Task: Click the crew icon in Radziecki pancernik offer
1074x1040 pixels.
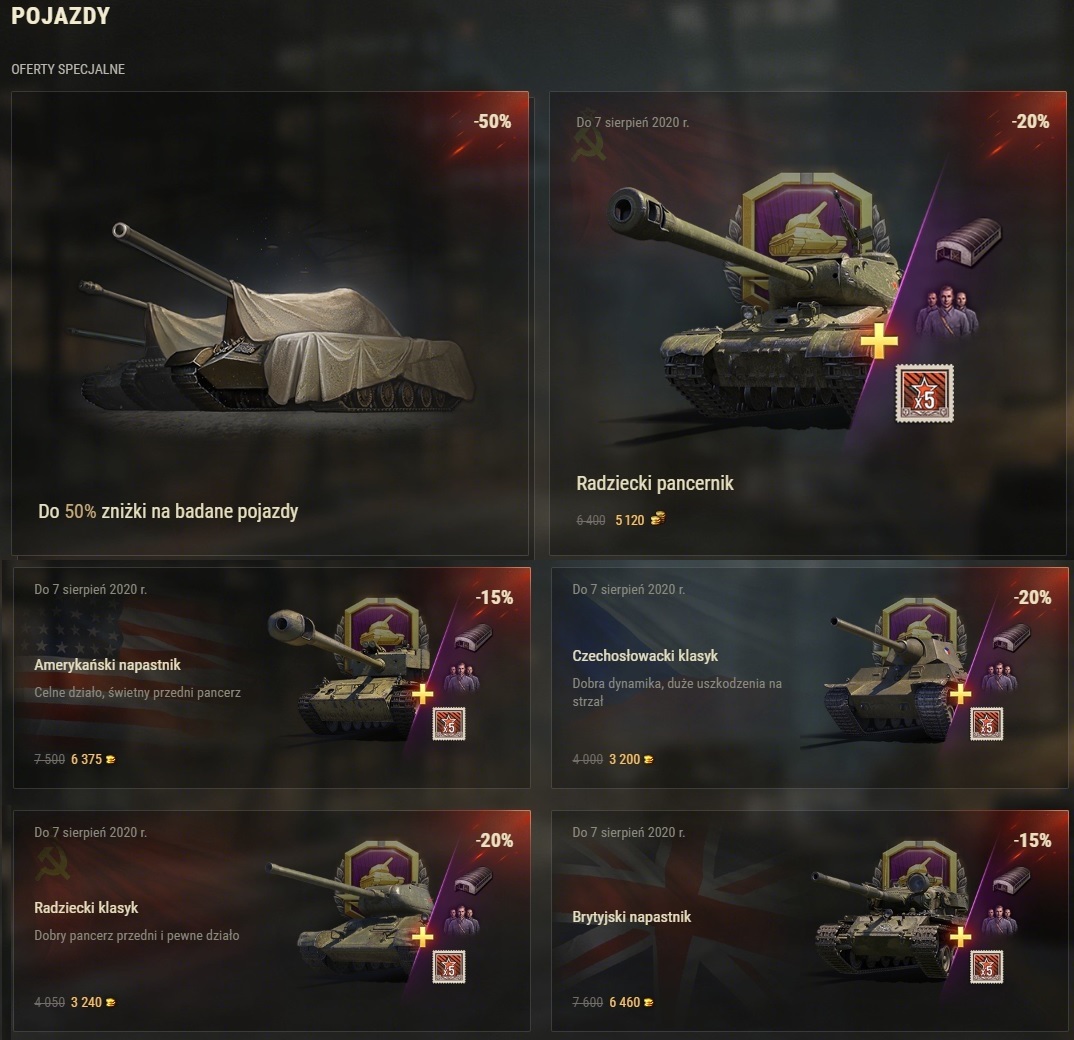Action: click(x=947, y=310)
